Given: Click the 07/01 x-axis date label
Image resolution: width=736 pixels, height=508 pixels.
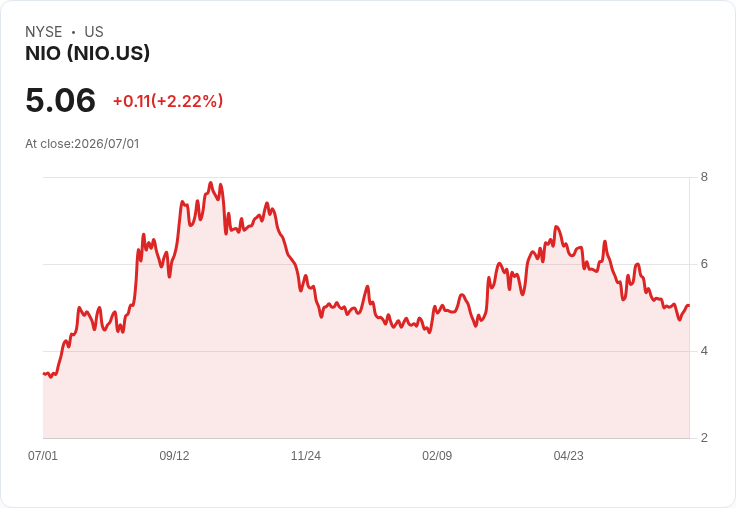Looking at the screenshot, I should click(x=43, y=455).
